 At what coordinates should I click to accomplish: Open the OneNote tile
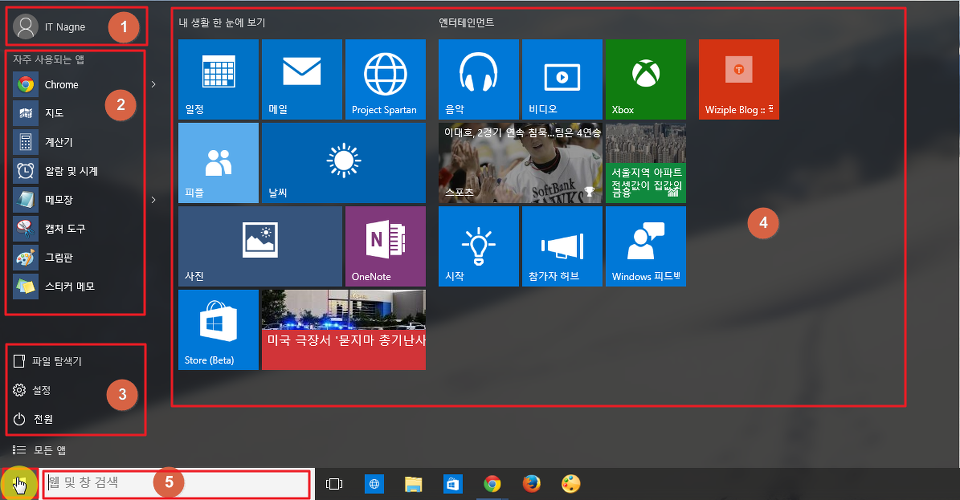tap(385, 246)
